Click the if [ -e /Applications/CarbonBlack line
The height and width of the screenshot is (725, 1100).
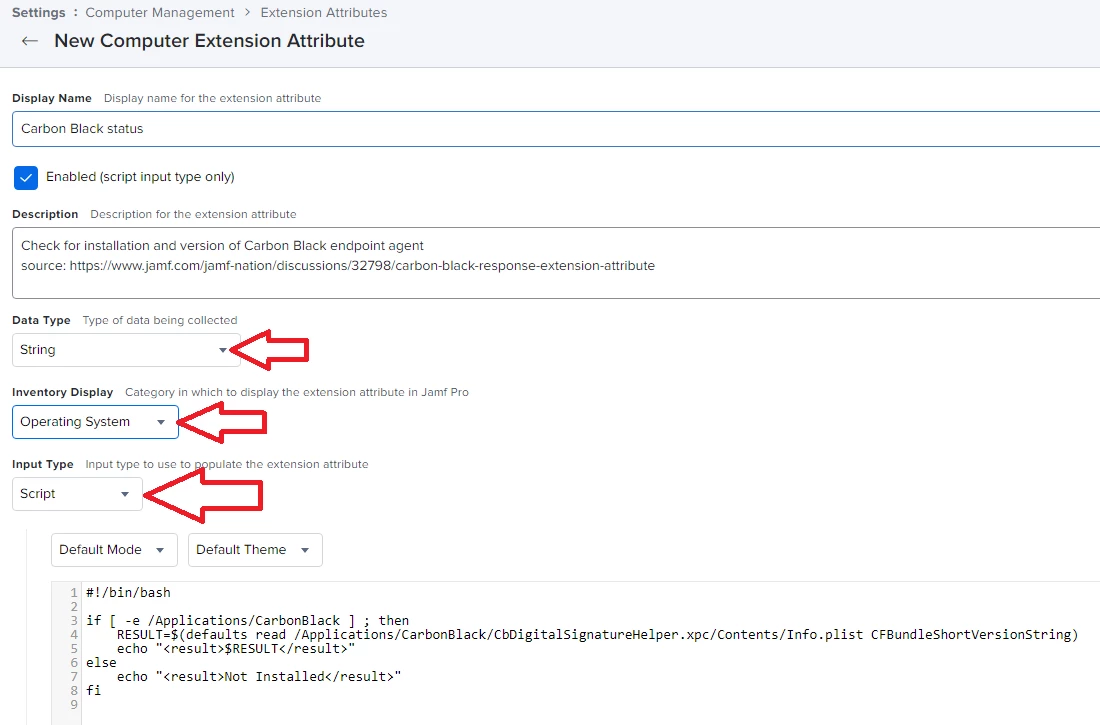pyautogui.click(x=248, y=620)
